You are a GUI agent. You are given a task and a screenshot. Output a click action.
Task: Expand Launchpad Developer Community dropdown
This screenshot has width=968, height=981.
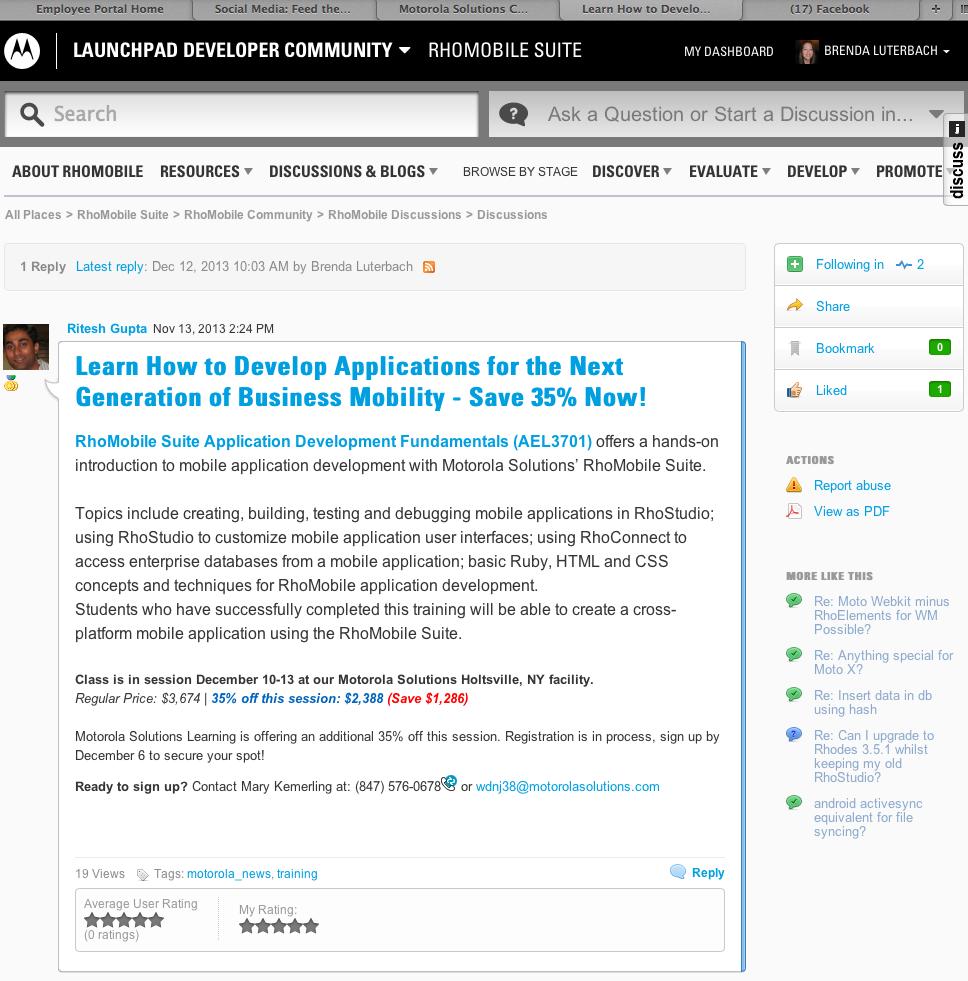[x=405, y=50]
